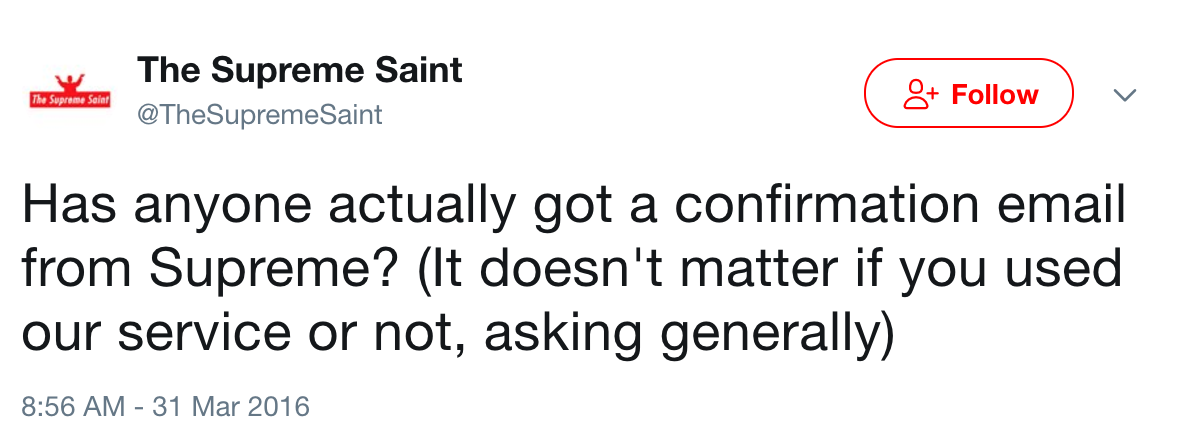Open the tweet's timestamp permalink
Viewport: 1196px width, 442px height.
(166, 407)
